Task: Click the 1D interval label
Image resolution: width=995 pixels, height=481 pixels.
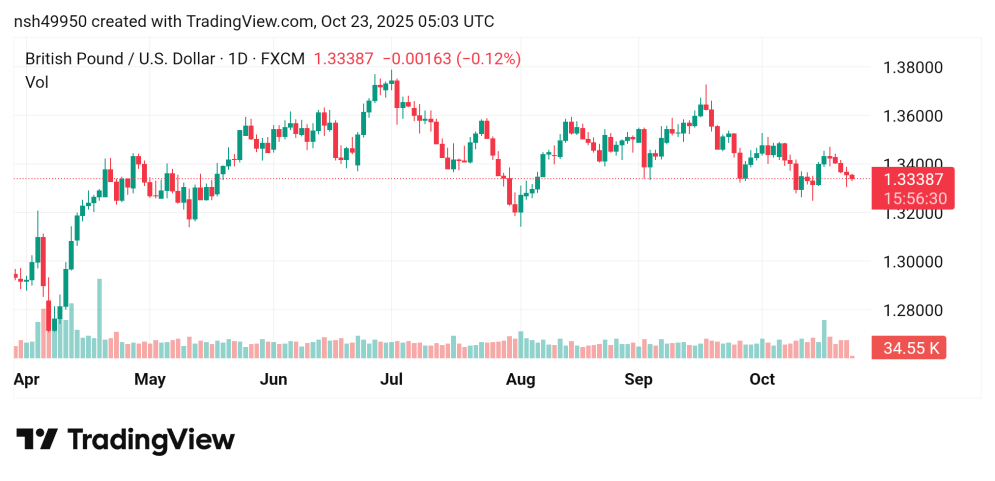Action: pos(238,59)
